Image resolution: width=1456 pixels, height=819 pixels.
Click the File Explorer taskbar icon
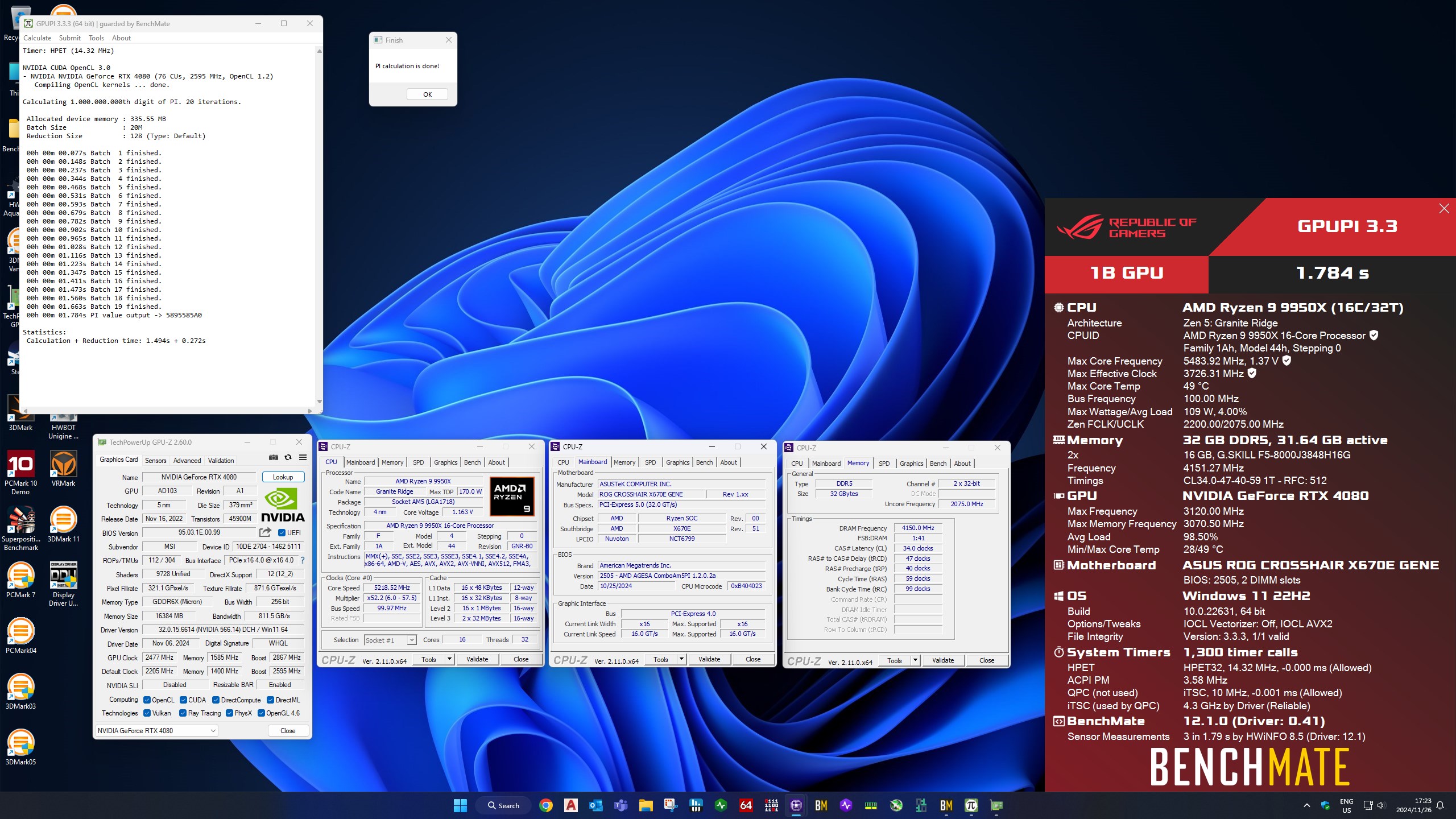646,805
